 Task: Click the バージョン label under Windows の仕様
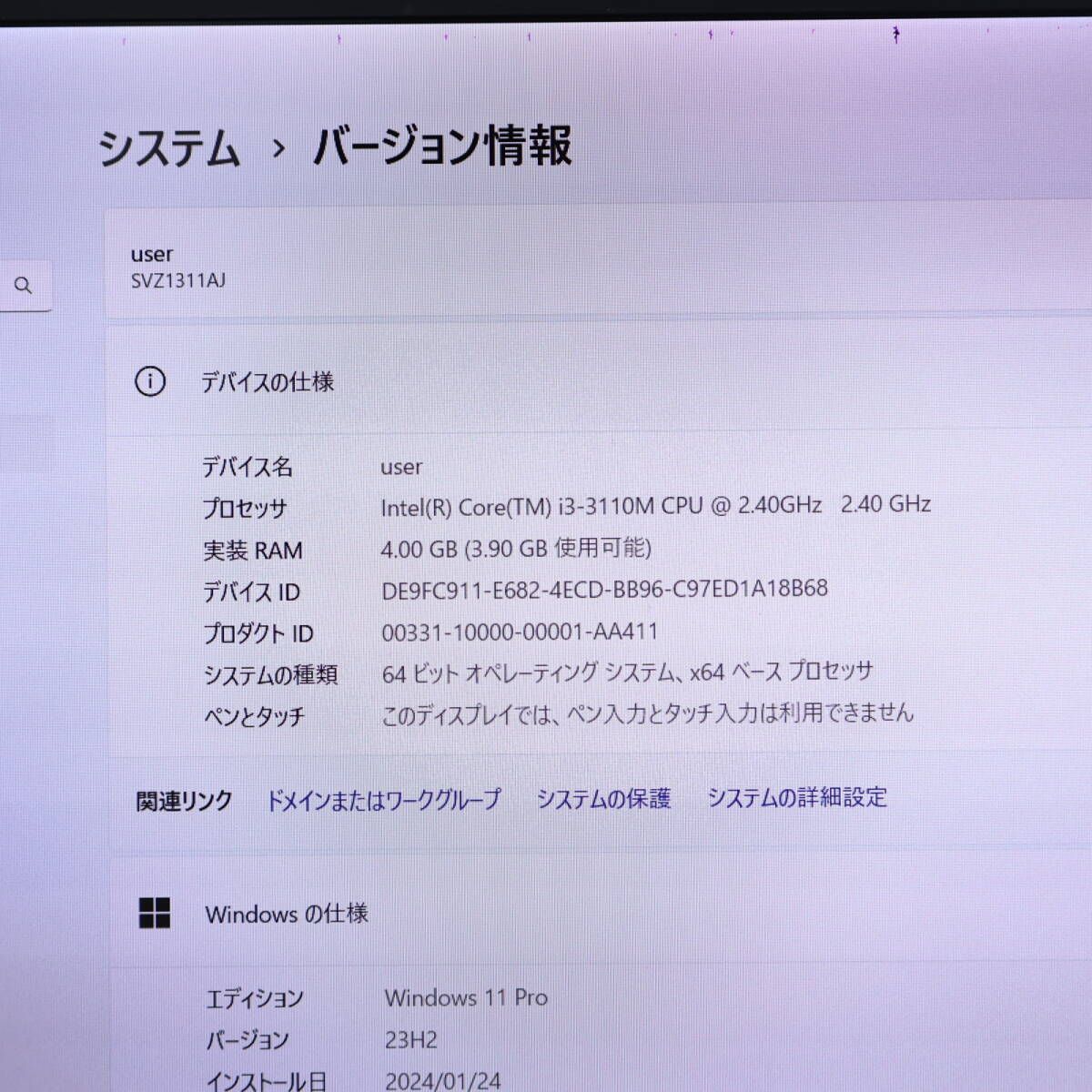tap(248, 1040)
